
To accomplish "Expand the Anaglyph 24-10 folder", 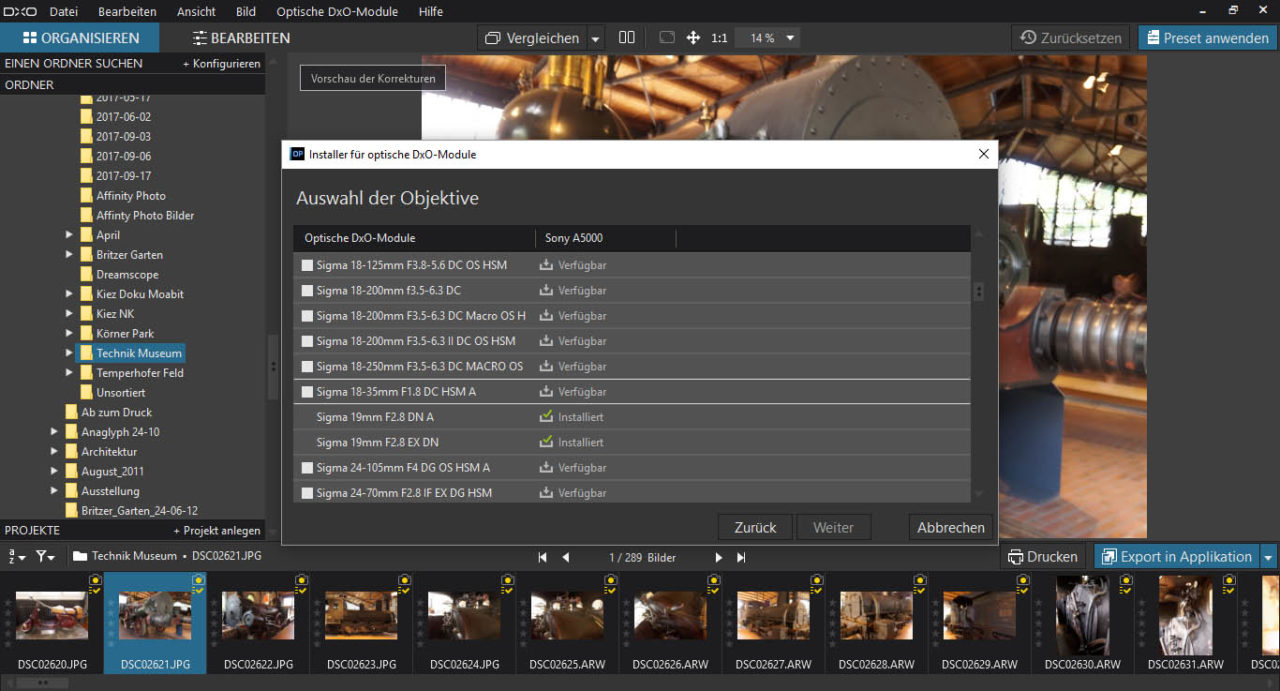I will [x=55, y=432].
